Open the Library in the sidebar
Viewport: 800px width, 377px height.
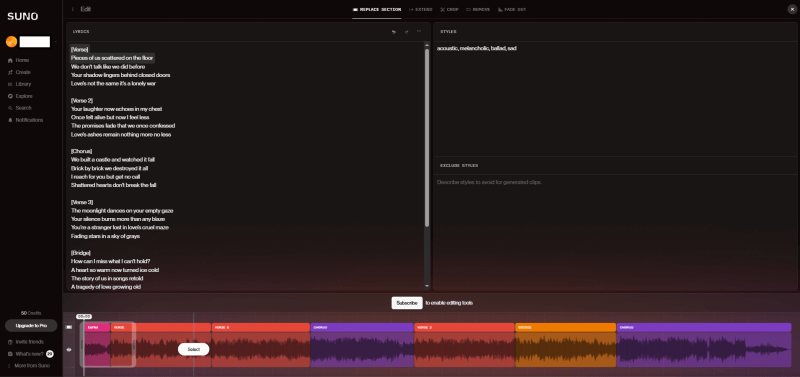pyautogui.click(x=19, y=84)
